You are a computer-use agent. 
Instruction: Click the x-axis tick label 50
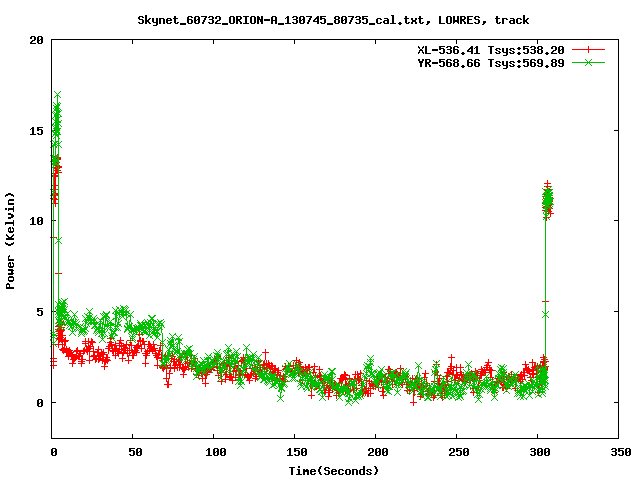[135, 452]
